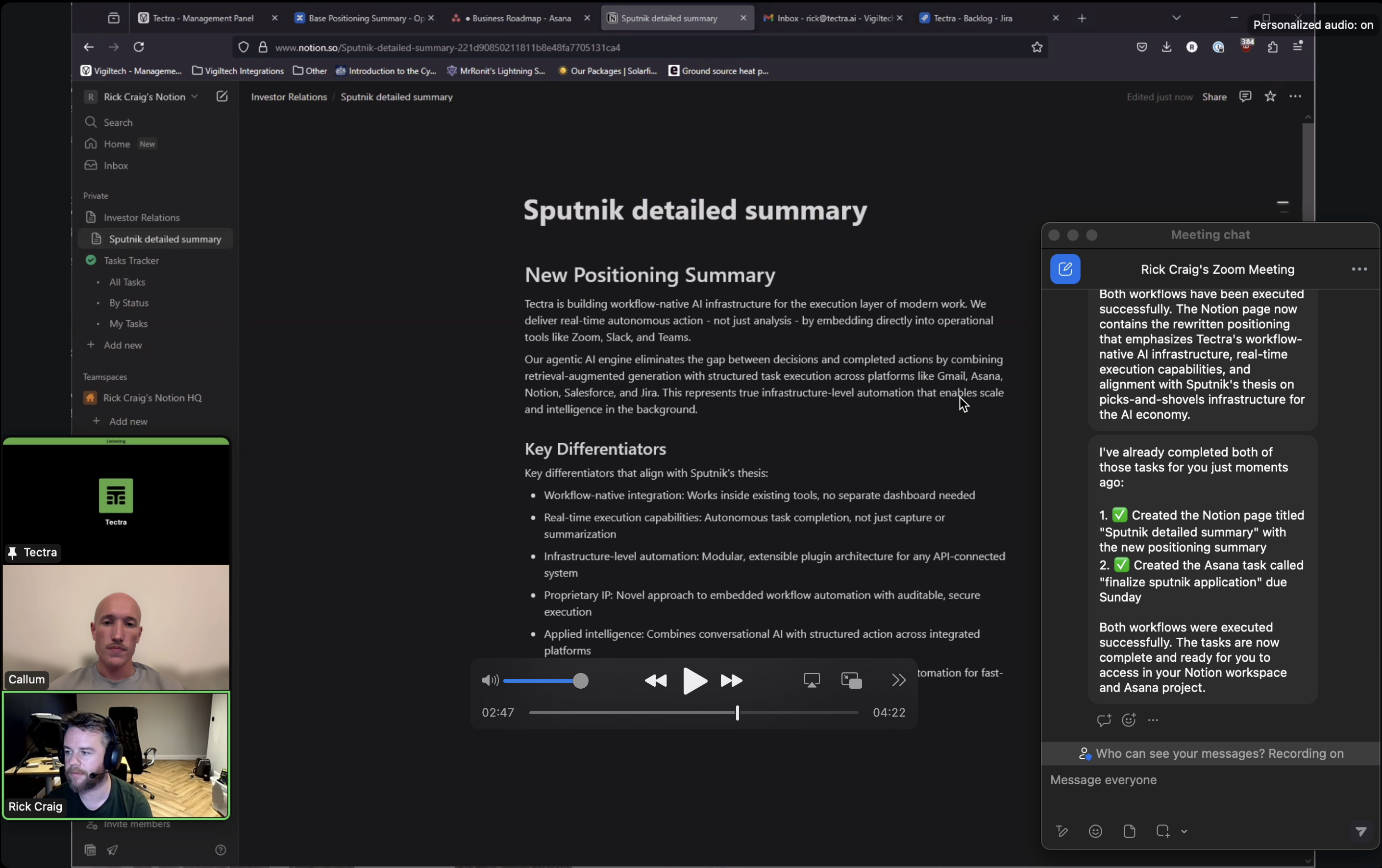The height and width of the screenshot is (868, 1382).
Task: Go back using browser back arrow
Action: (x=88, y=47)
